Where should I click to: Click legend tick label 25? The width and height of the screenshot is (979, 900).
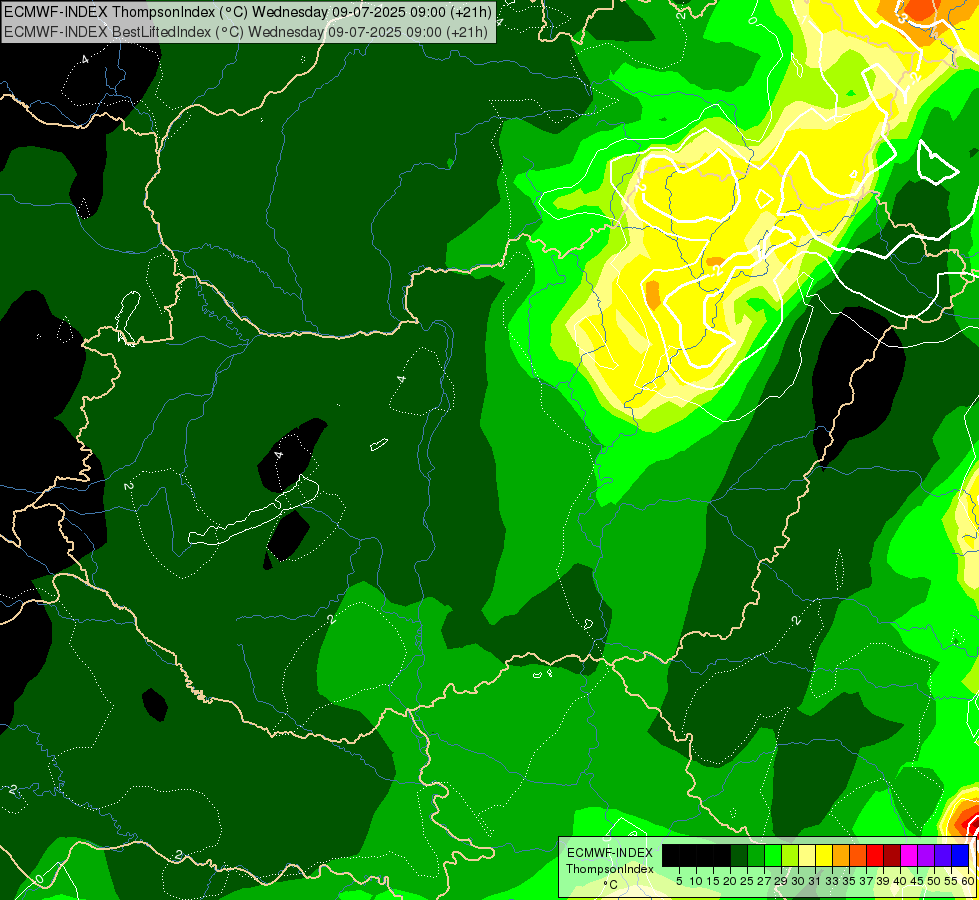(747, 881)
